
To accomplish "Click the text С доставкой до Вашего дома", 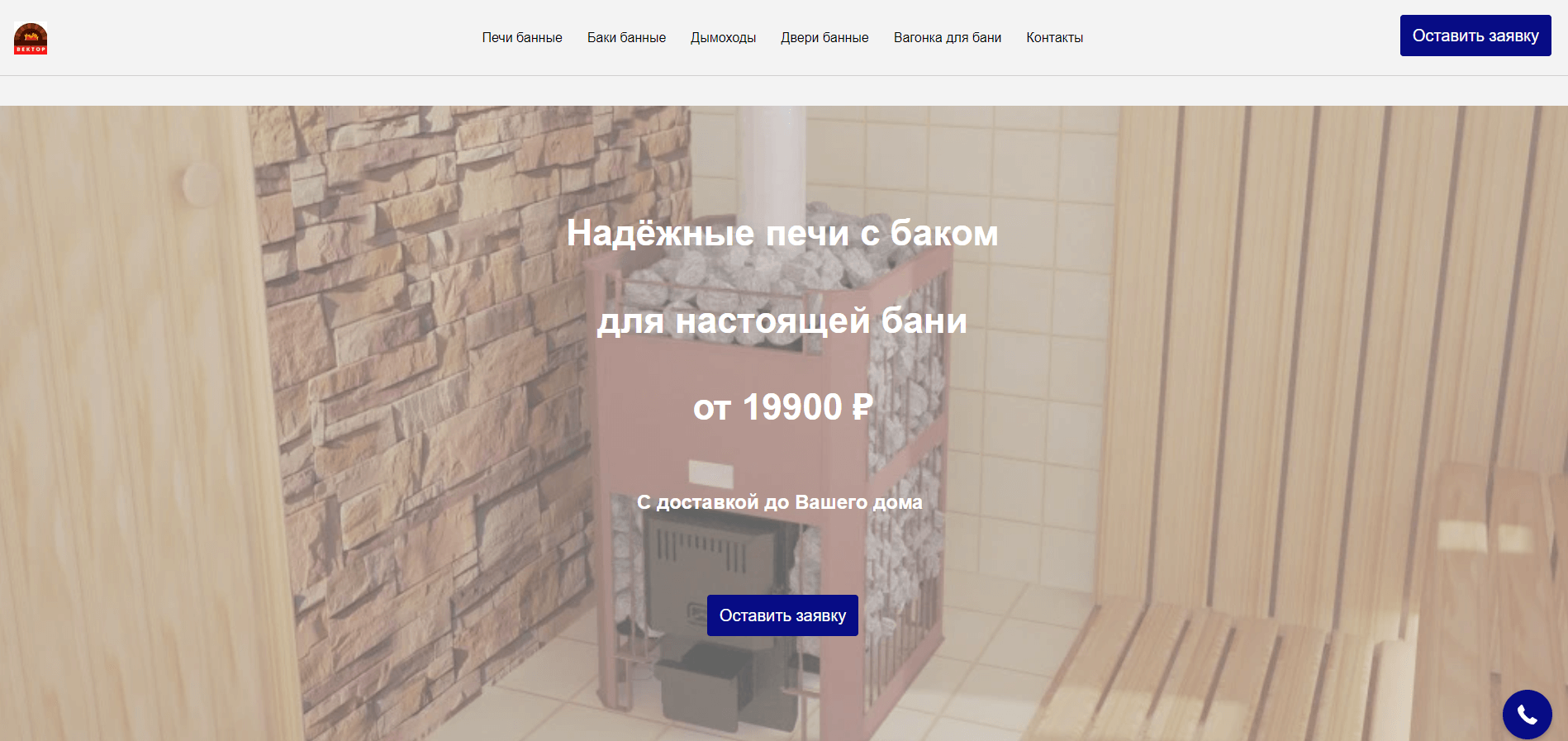I will click(780, 502).
